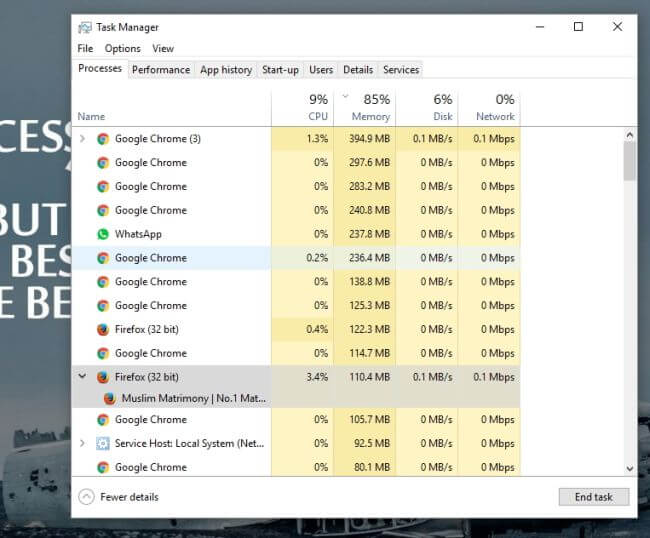Screen dimensions: 650x538
Task: Switch to the Services tab
Action: click(x=401, y=70)
